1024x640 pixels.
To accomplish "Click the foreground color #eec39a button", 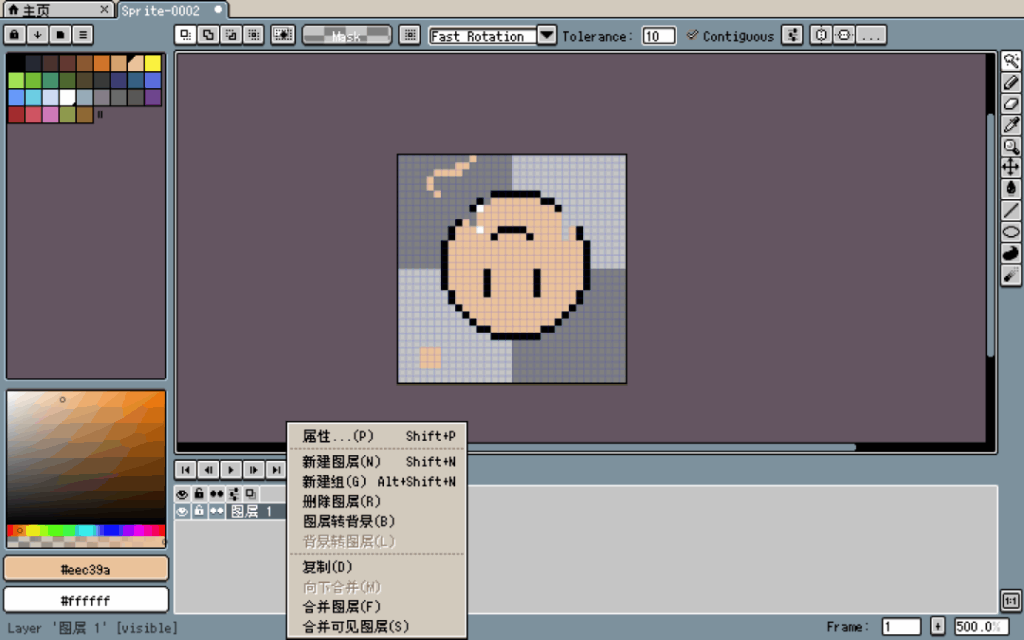I will click(86, 569).
